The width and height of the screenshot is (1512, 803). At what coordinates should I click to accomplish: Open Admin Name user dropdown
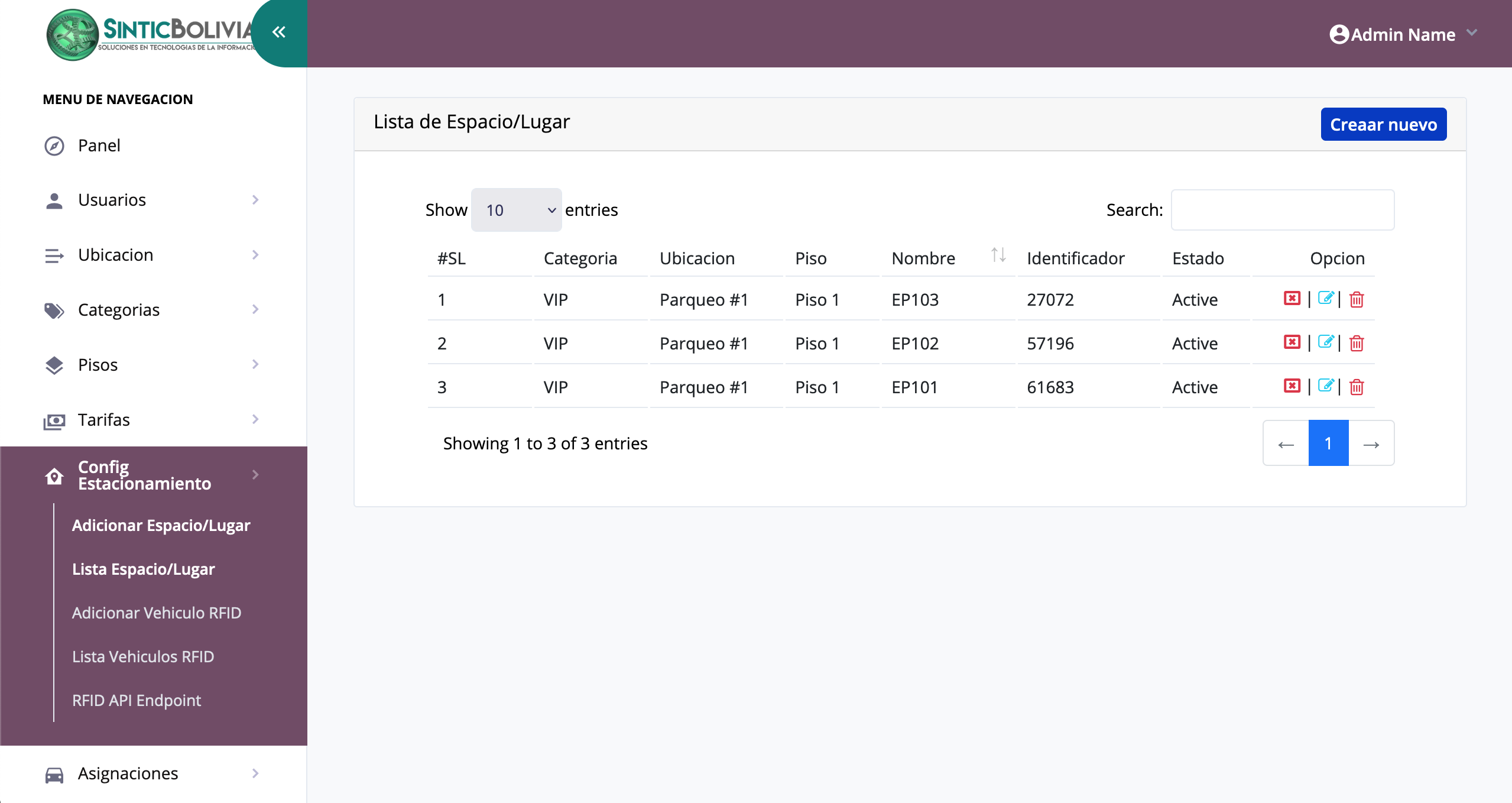pos(1403,34)
